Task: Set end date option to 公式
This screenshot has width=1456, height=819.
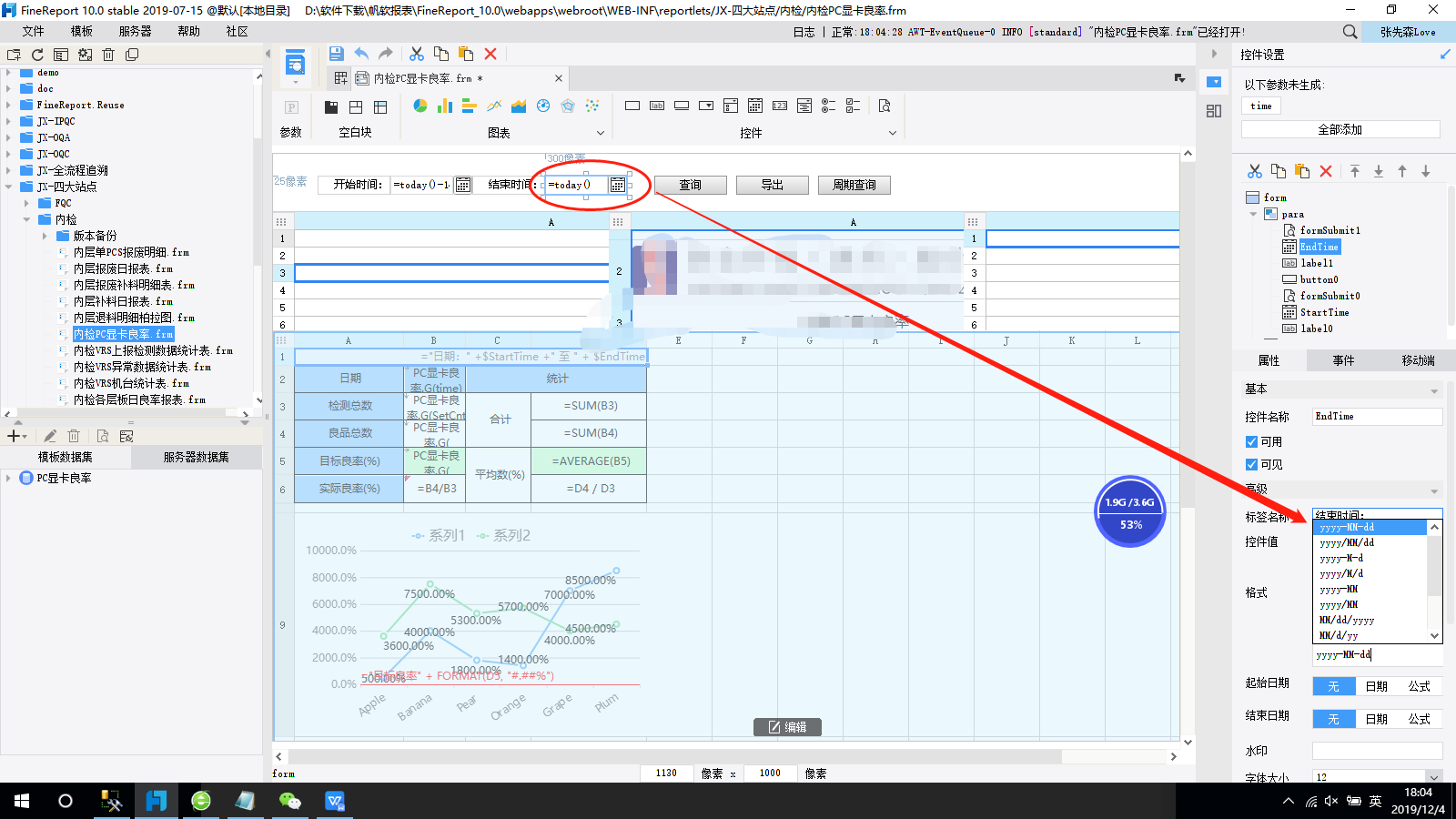Action: (x=1419, y=719)
